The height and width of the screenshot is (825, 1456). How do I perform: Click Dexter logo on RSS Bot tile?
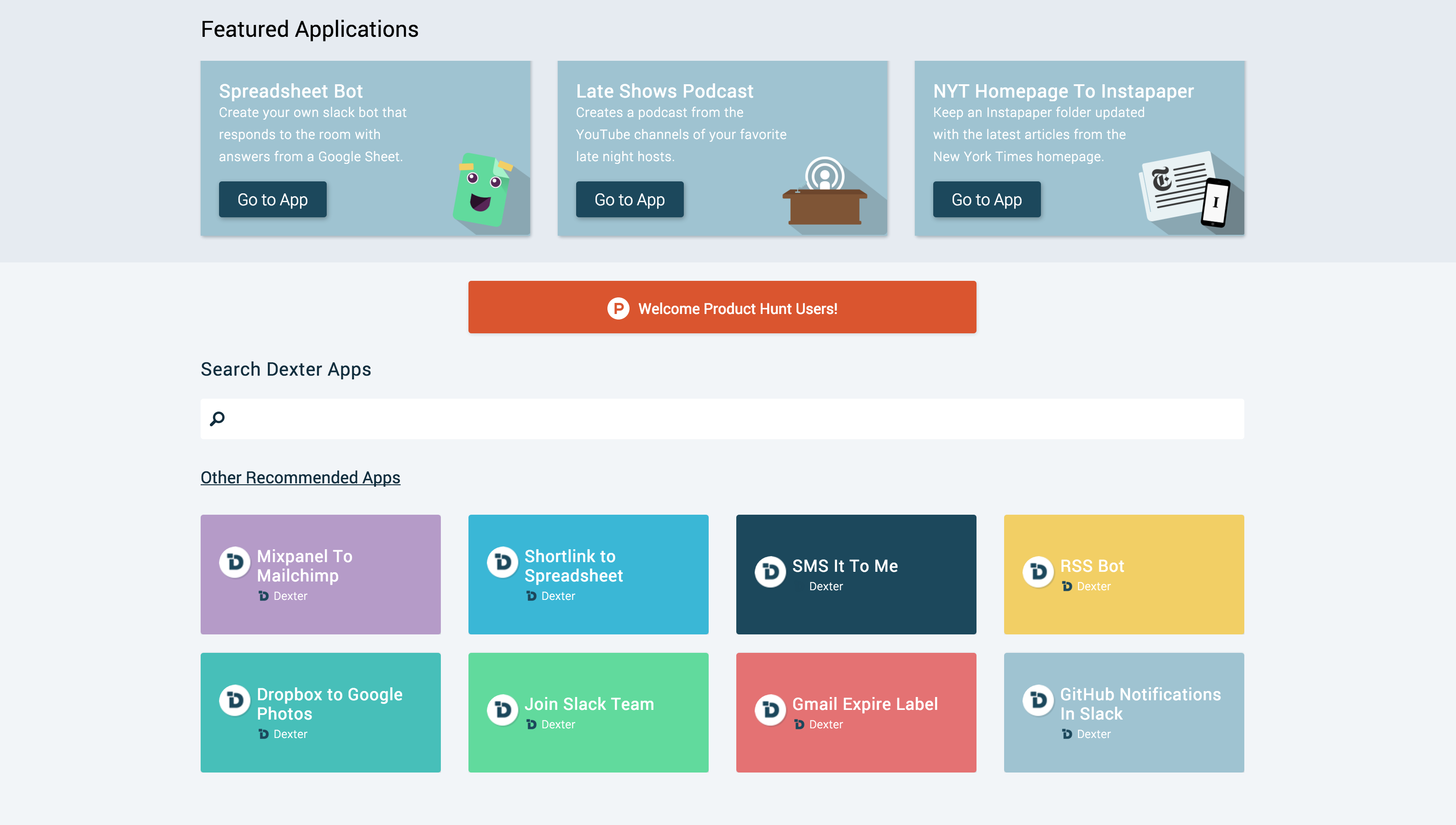pyautogui.click(x=1038, y=572)
